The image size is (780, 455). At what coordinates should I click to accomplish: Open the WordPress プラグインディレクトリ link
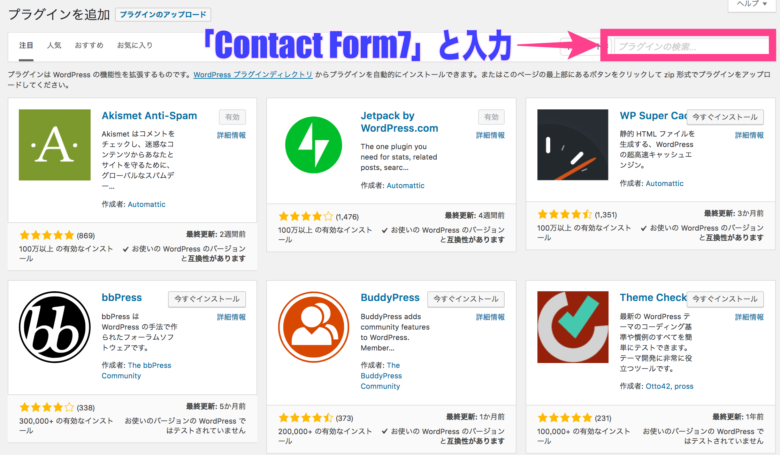click(x=253, y=75)
